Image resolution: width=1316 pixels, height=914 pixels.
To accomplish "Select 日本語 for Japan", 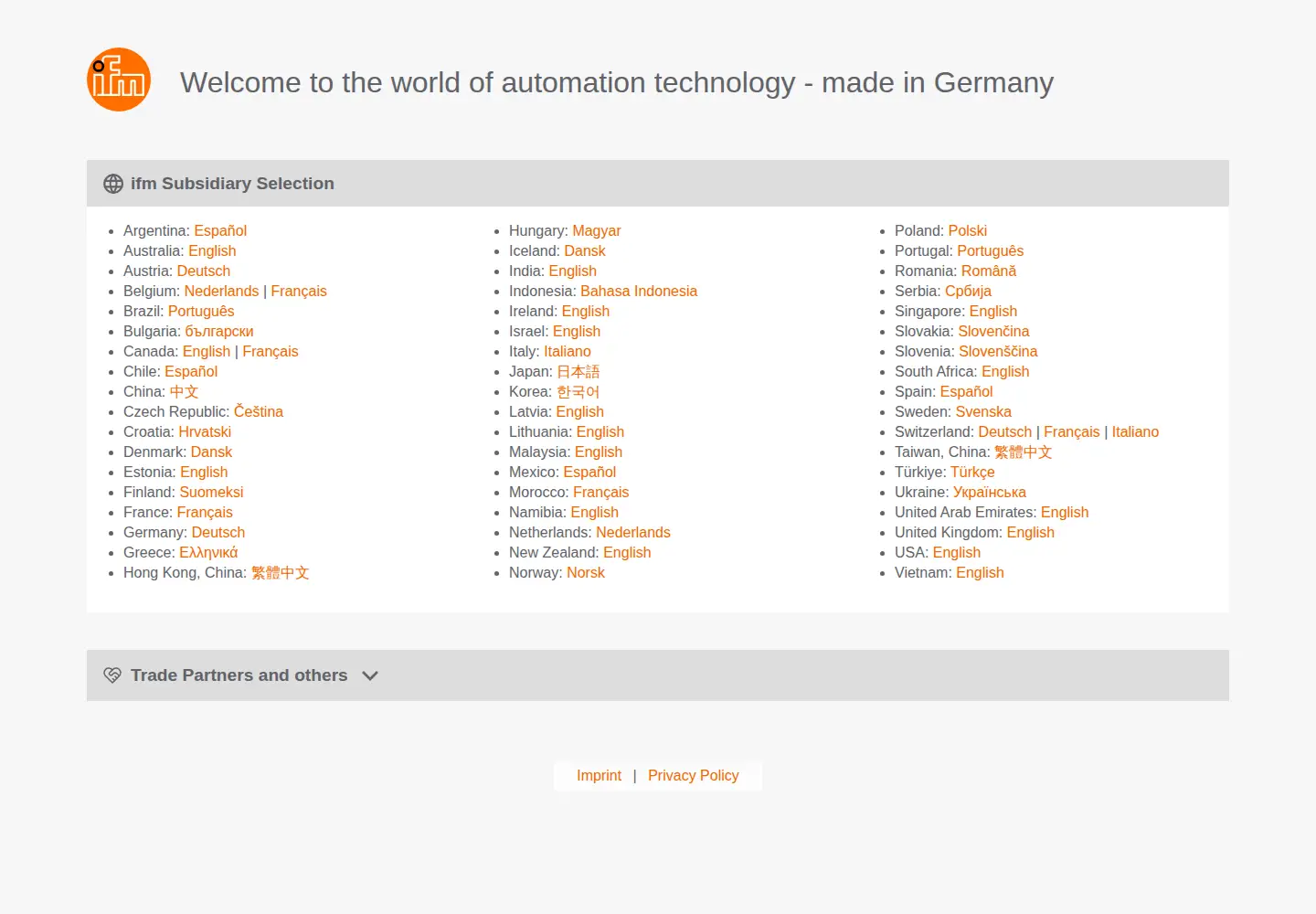I will click(578, 371).
